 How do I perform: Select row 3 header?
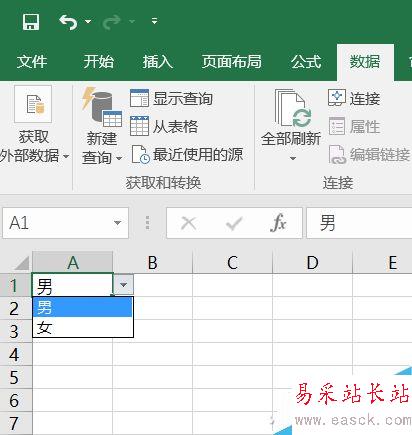(16, 331)
